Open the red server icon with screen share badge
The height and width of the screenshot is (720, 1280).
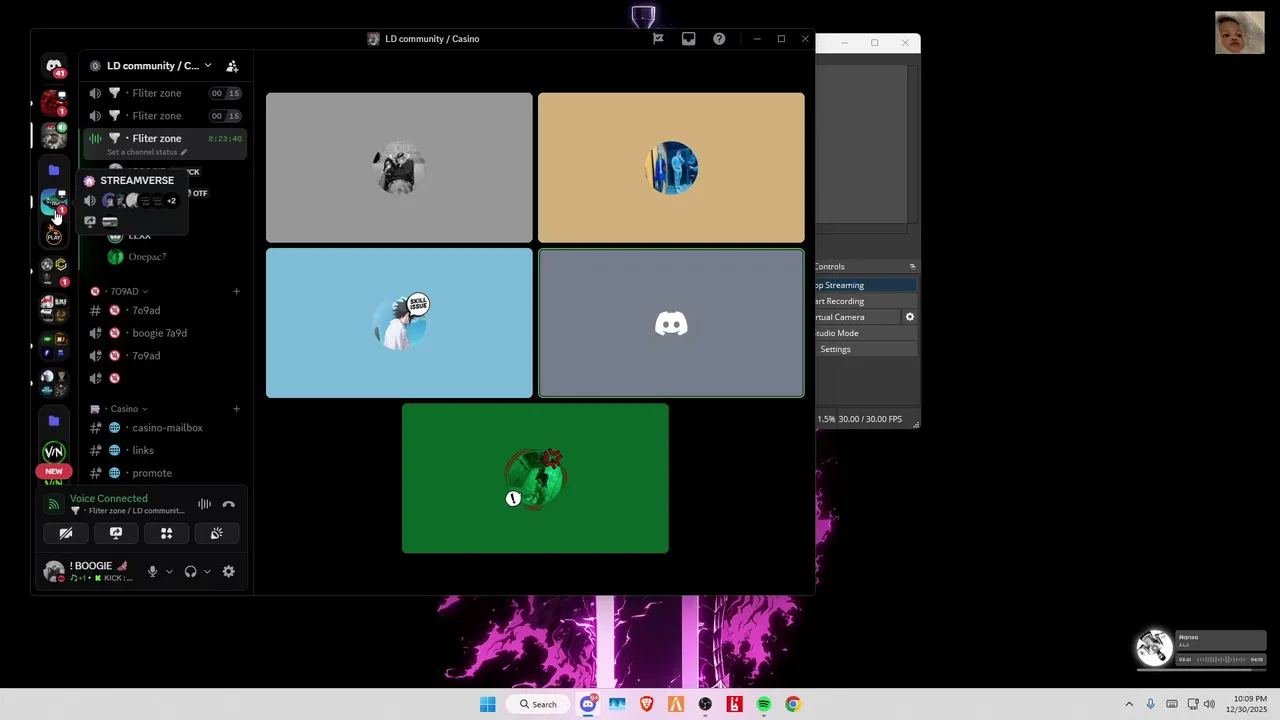click(54, 102)
